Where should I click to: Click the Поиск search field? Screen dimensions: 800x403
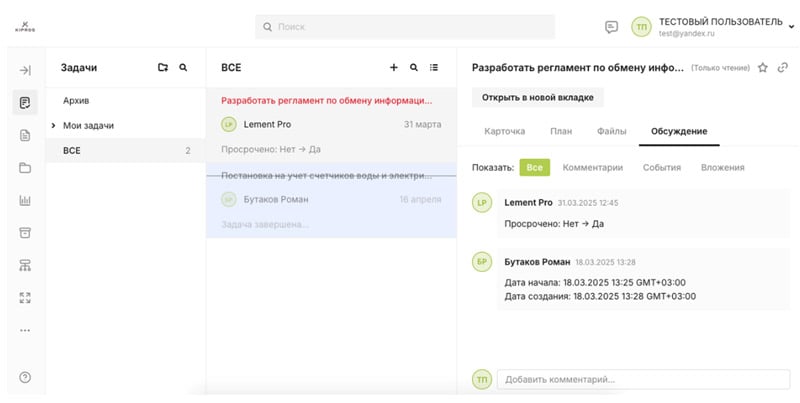(x=405, y=27)
